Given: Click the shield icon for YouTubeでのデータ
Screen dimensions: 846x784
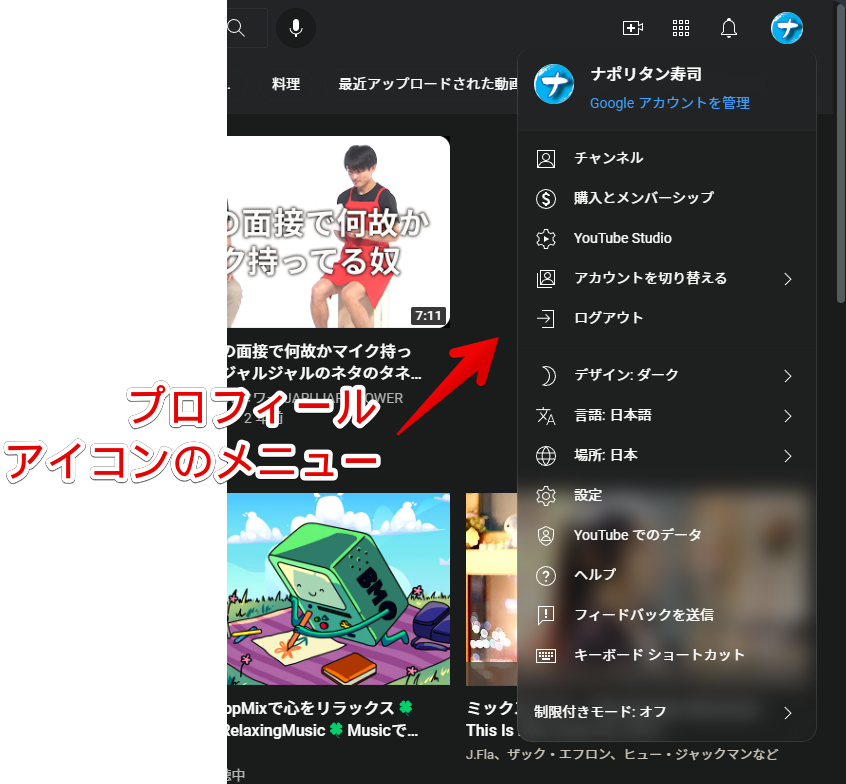Looking at the screenshot, I should (545, 535).
